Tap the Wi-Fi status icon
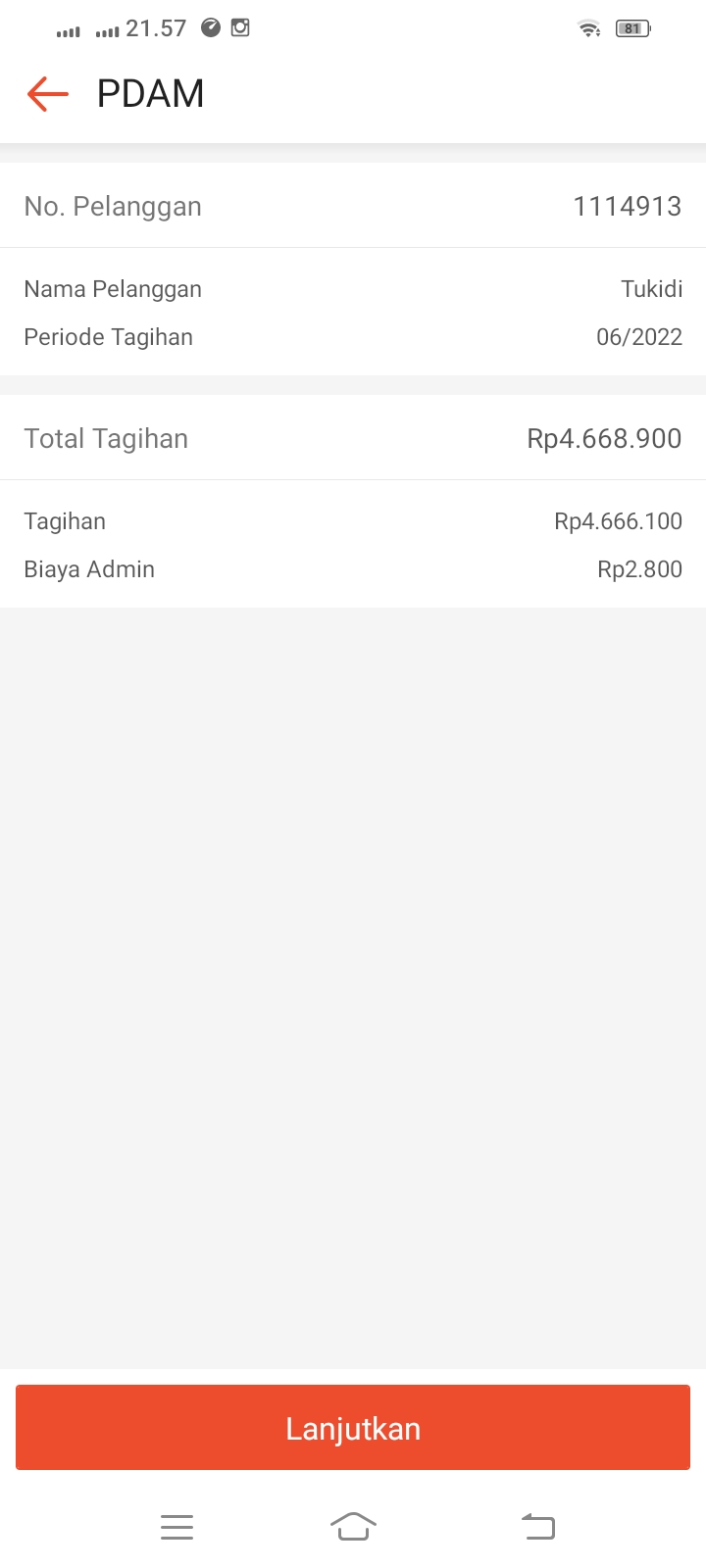 (589, 28)
